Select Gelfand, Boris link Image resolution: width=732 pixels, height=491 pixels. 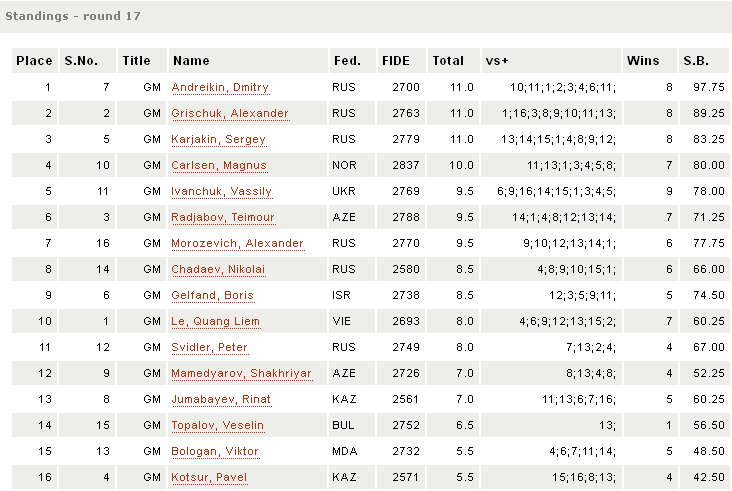coord(212,296)
